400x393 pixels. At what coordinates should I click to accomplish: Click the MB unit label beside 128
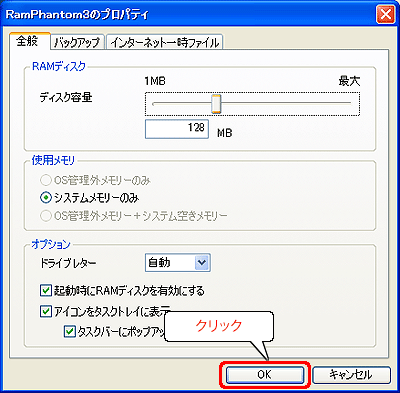(225, 133)
